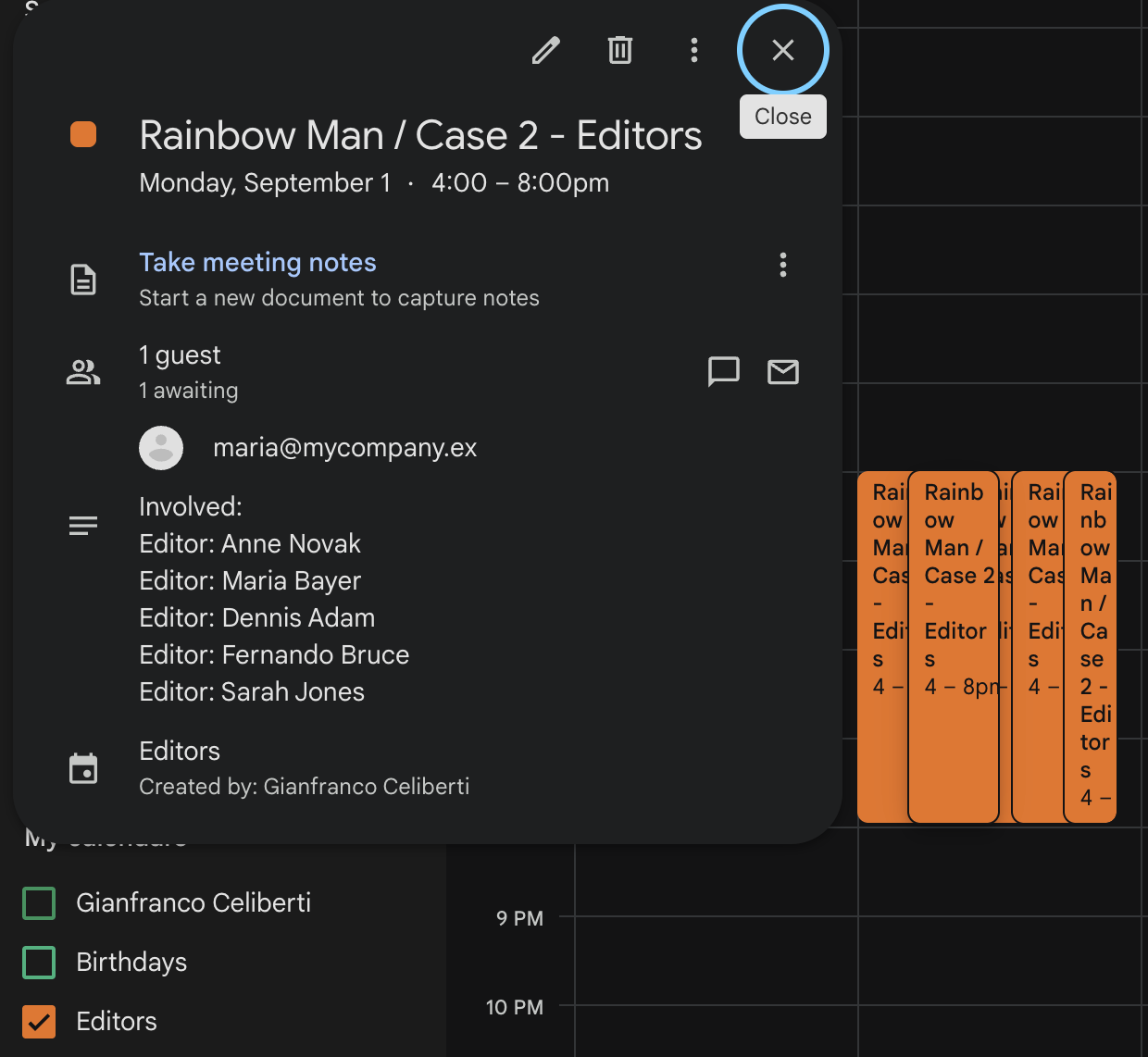Image resolution: width=1148 pixels, height=1057 pixels.
Task: Click the event date Monday, September 1
Action: (265, 183)
